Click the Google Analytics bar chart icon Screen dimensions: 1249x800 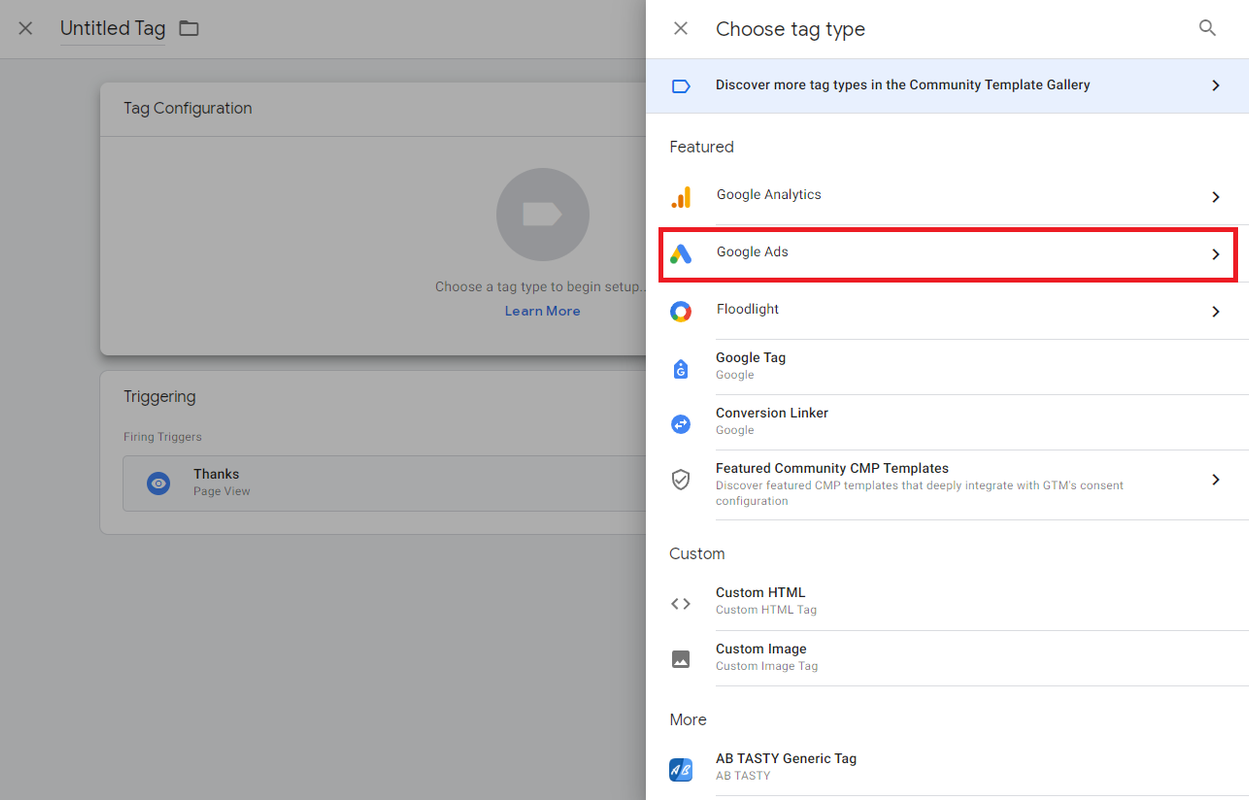click(x=681, y=197)
